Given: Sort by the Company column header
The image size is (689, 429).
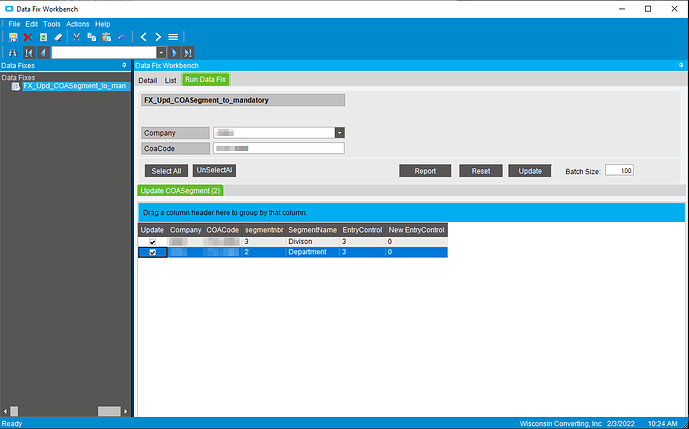Looking at the screenshot, I should pyautogui.click(x=185, y=230).
